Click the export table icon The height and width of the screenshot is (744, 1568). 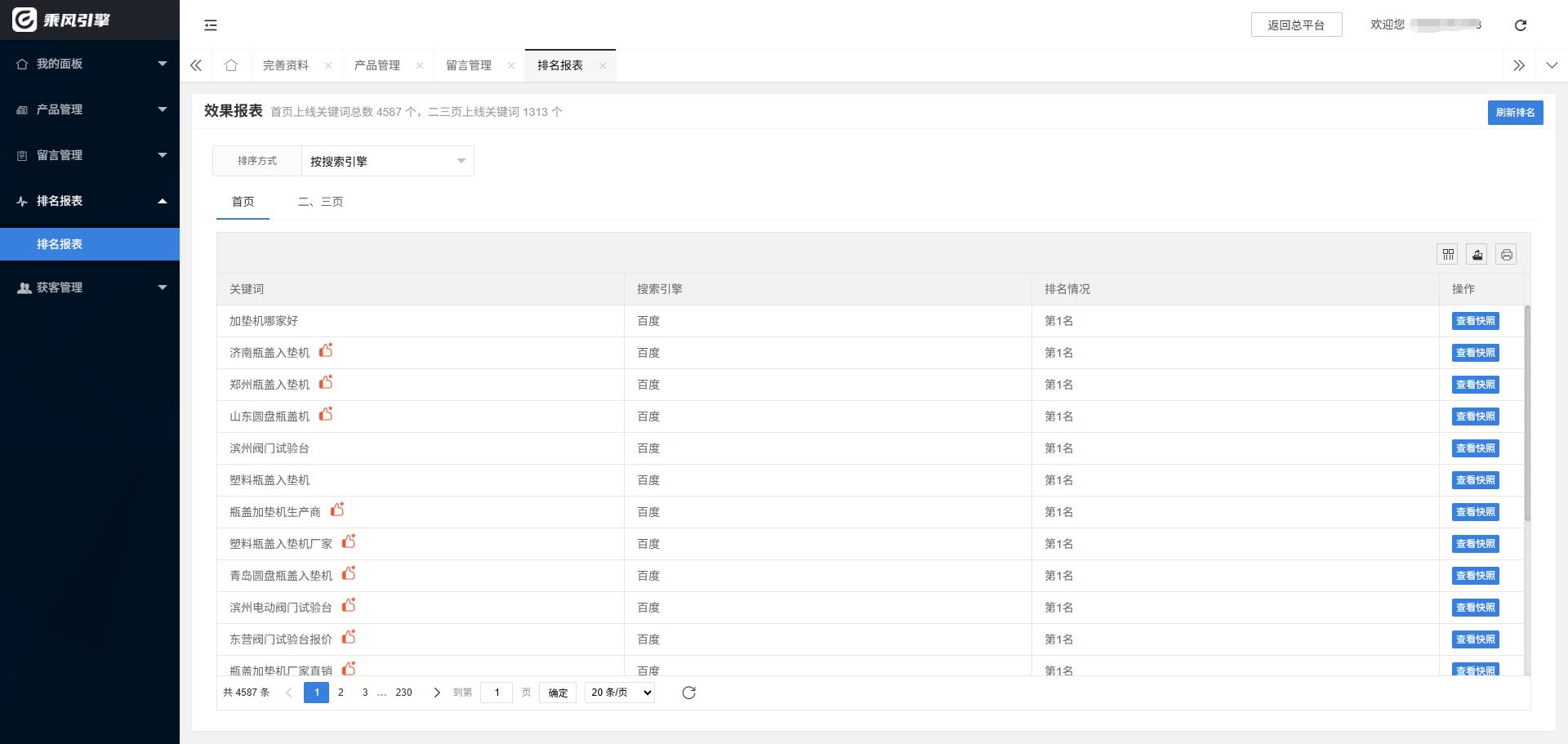click(1477, 255)
